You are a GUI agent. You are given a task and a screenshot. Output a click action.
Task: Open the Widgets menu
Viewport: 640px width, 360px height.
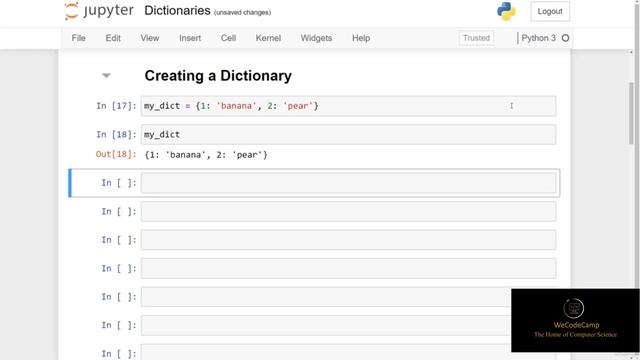[x=316, y=38]
